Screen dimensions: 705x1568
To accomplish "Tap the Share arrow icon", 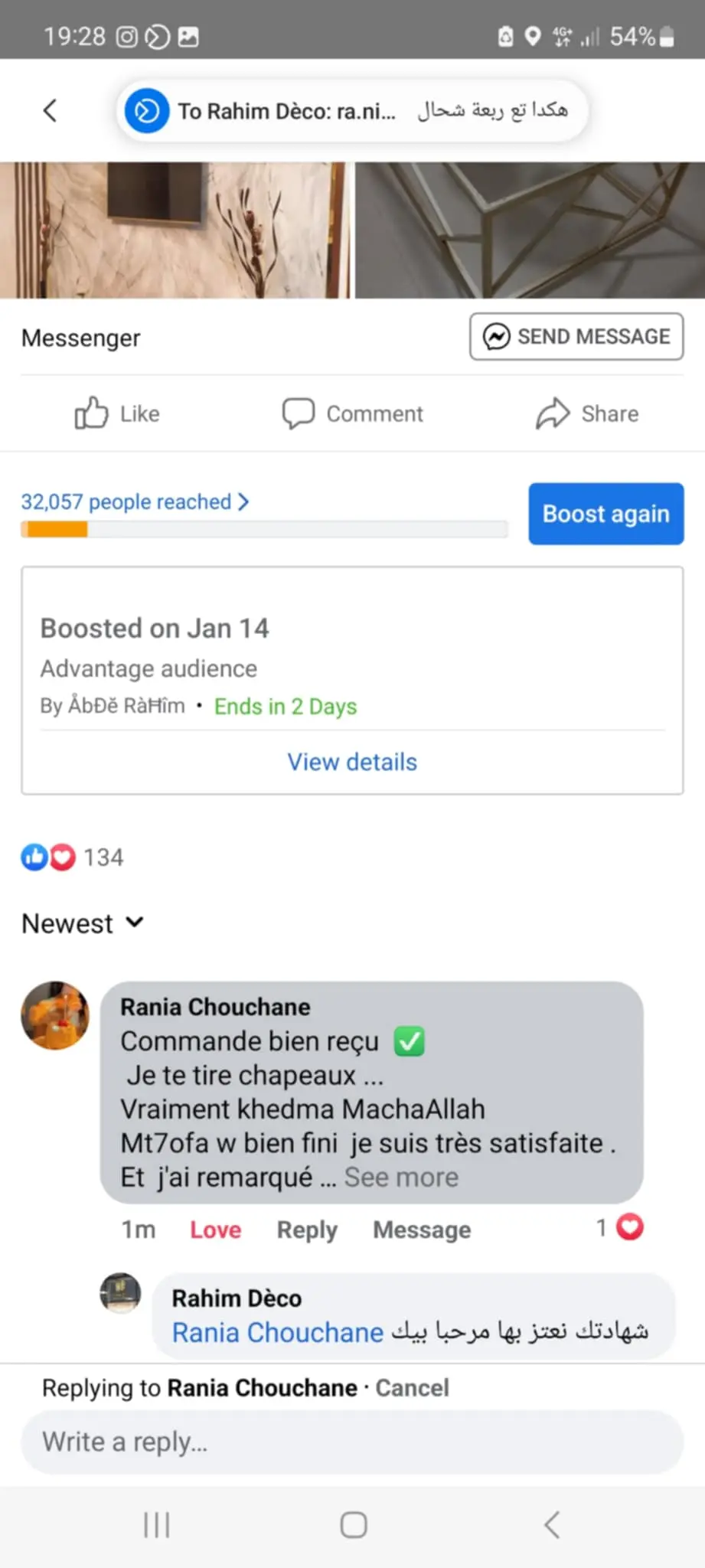I will [x=553, y=413].
